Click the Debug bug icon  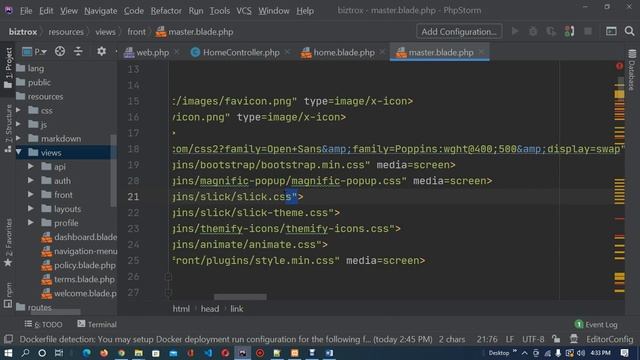[x=533, y=31]
